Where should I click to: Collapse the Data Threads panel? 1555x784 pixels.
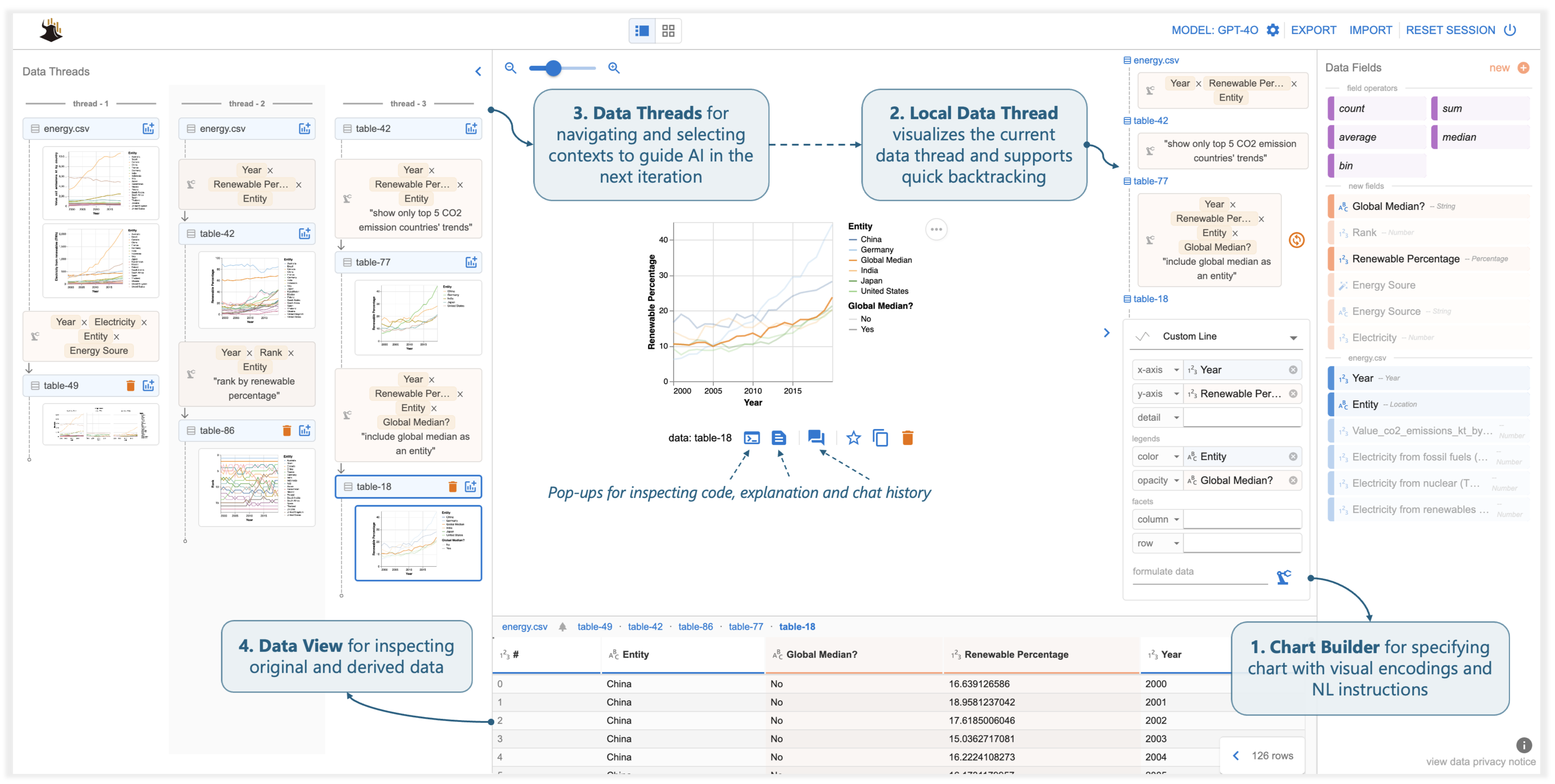tap(478, 72)
